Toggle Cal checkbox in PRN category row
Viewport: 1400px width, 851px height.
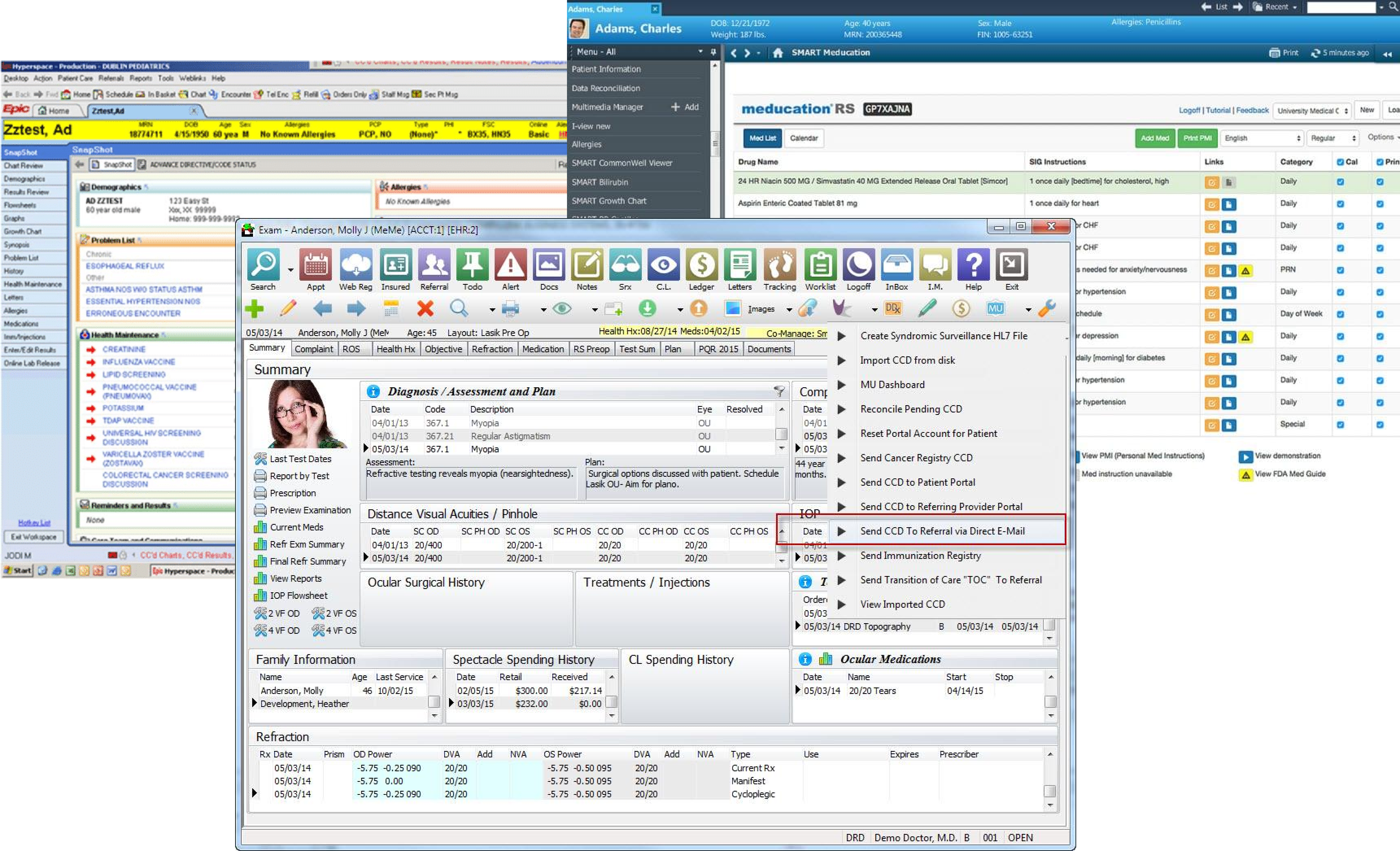pyautogui.click(x=1340, y=271)
